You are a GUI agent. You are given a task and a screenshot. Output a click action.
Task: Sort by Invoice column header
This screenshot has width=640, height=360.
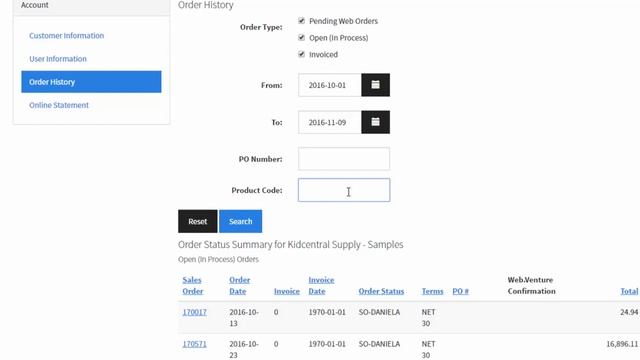tap(287, 291)
